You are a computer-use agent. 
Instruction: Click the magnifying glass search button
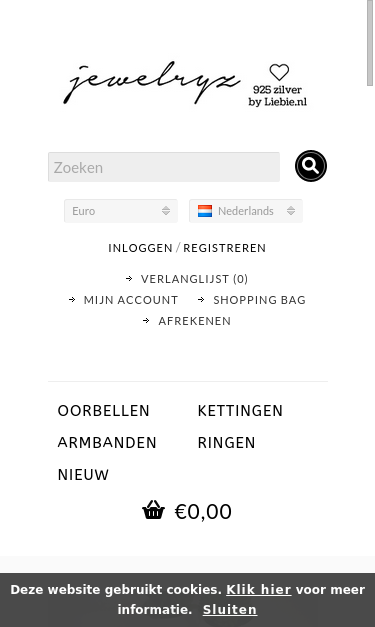(x=311, y=166)
